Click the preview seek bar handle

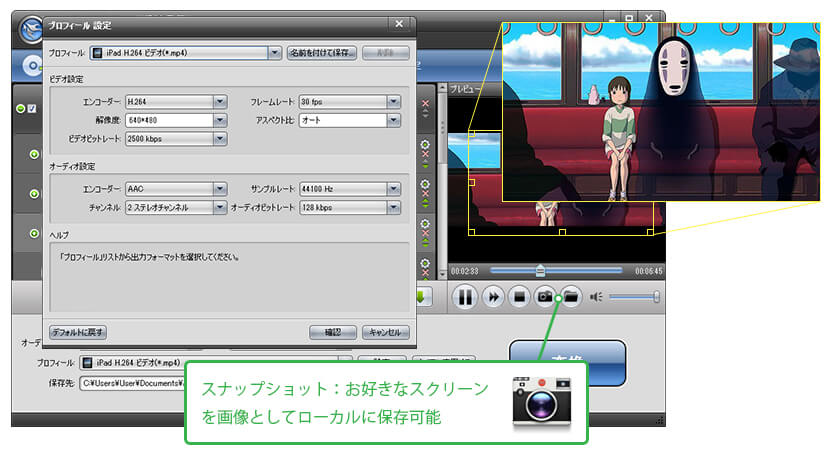[540, 270]
